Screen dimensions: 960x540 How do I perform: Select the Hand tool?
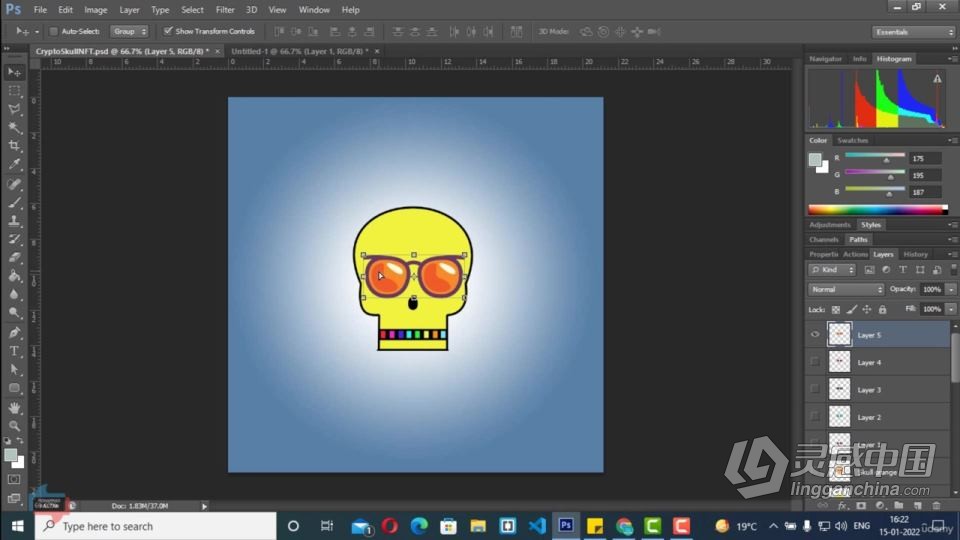pos(14,408)
